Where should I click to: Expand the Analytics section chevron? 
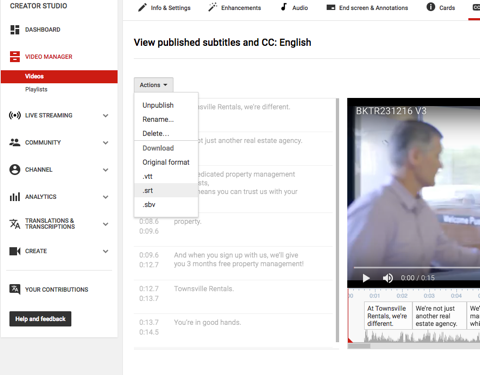106,197
